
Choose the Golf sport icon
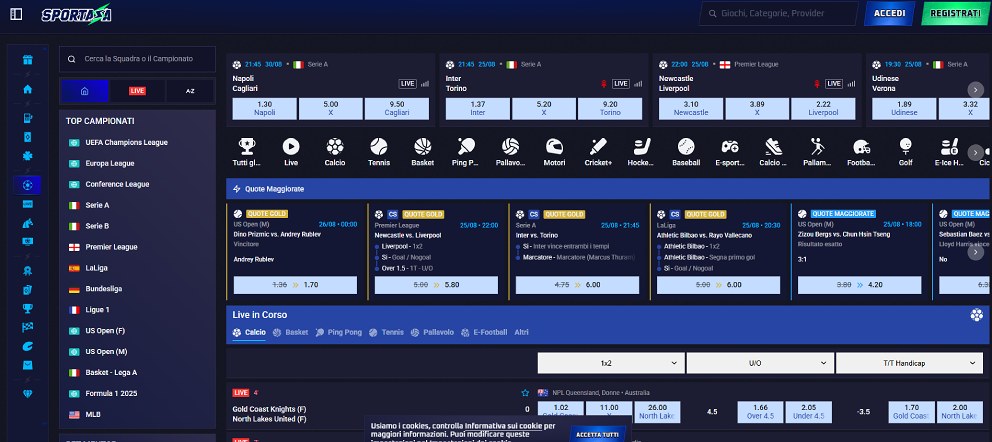pos(905,147)
